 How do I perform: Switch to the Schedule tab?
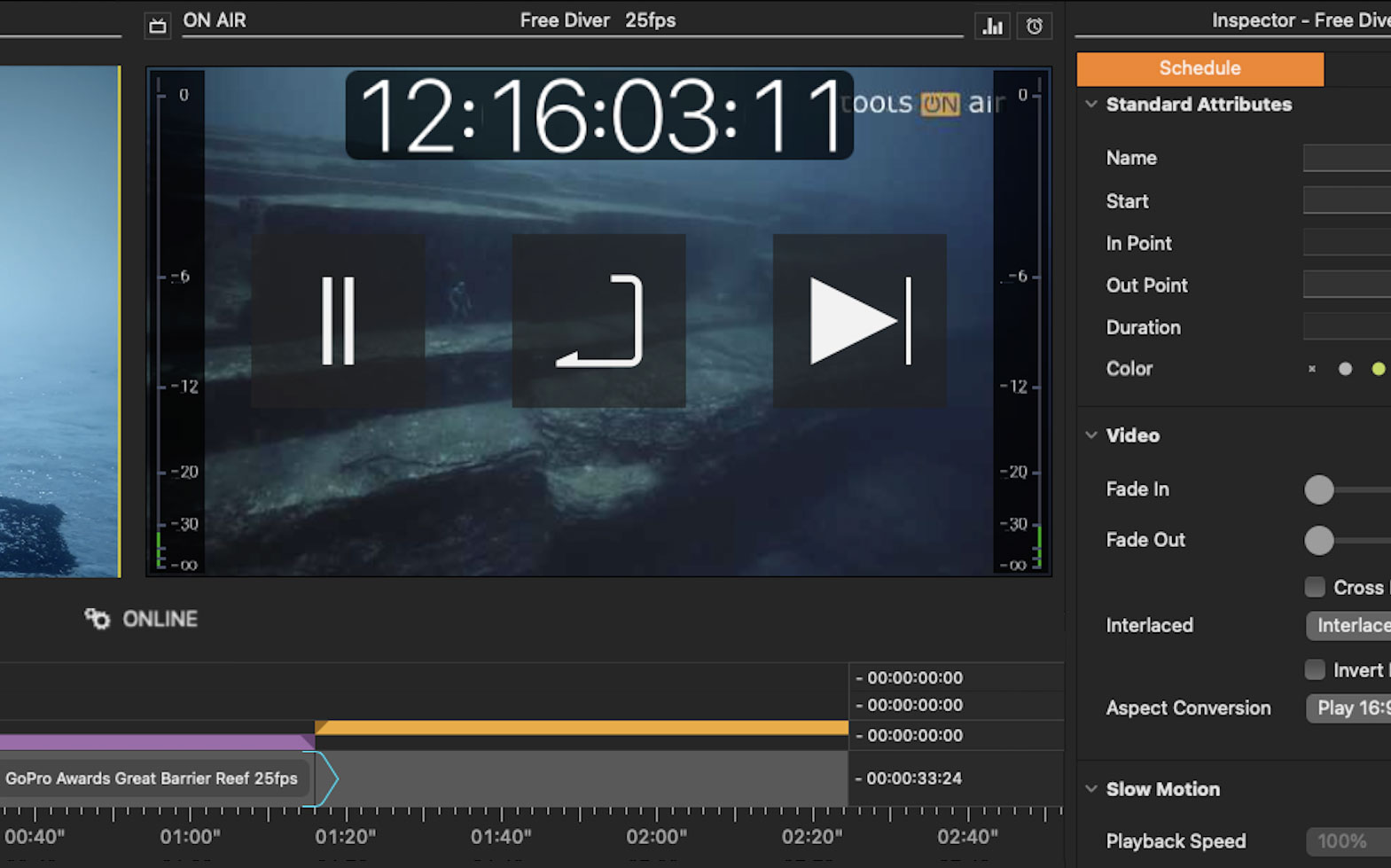pyautogui.click(x=1200, y=68)
